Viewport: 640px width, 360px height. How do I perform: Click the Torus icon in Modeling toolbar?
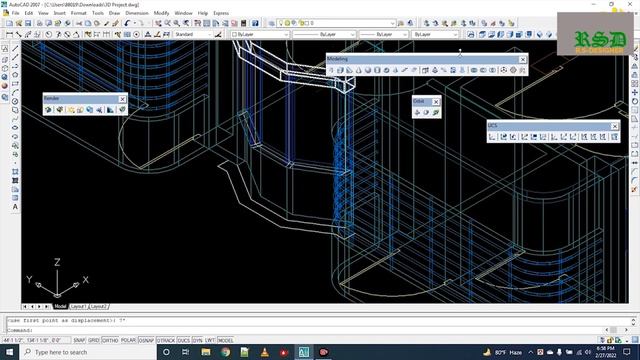click(x=386, y=70)
